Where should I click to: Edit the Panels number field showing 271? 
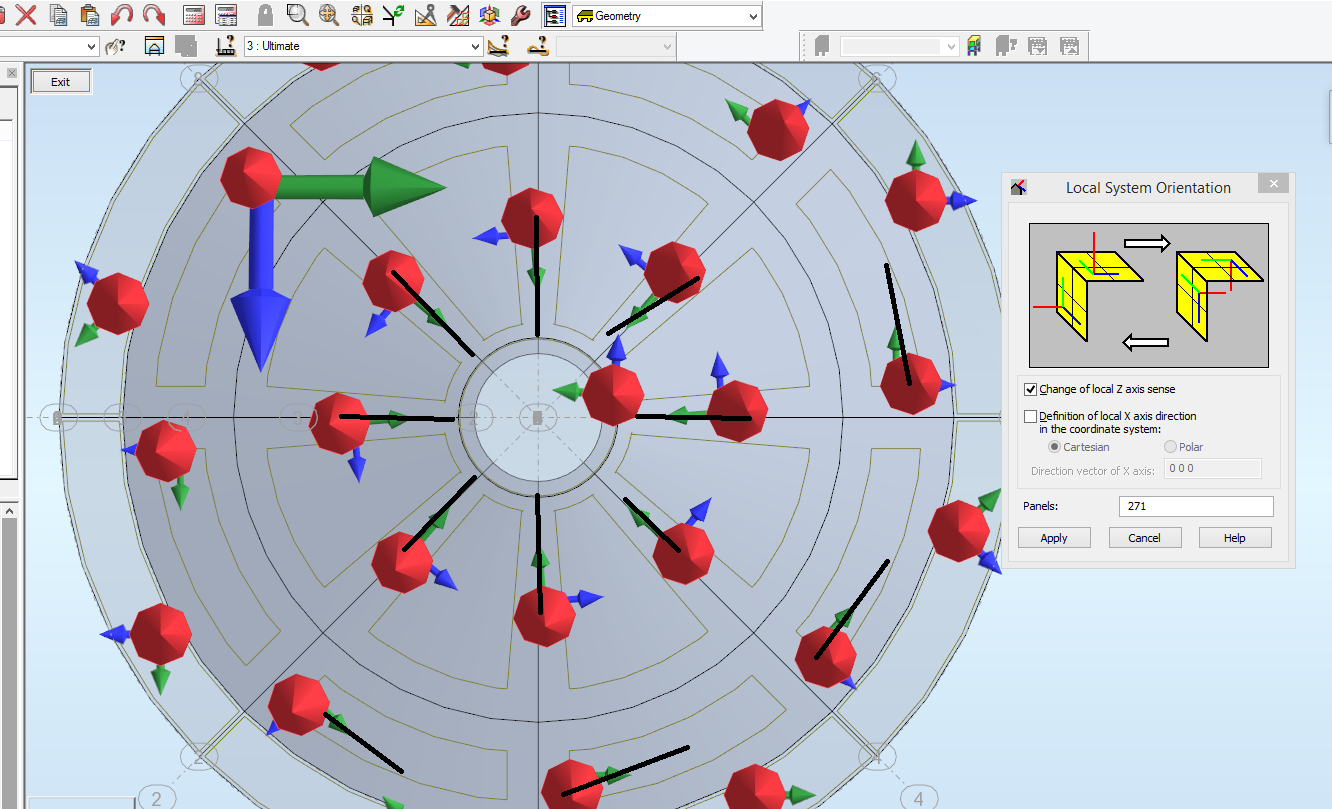[1195, 506]
